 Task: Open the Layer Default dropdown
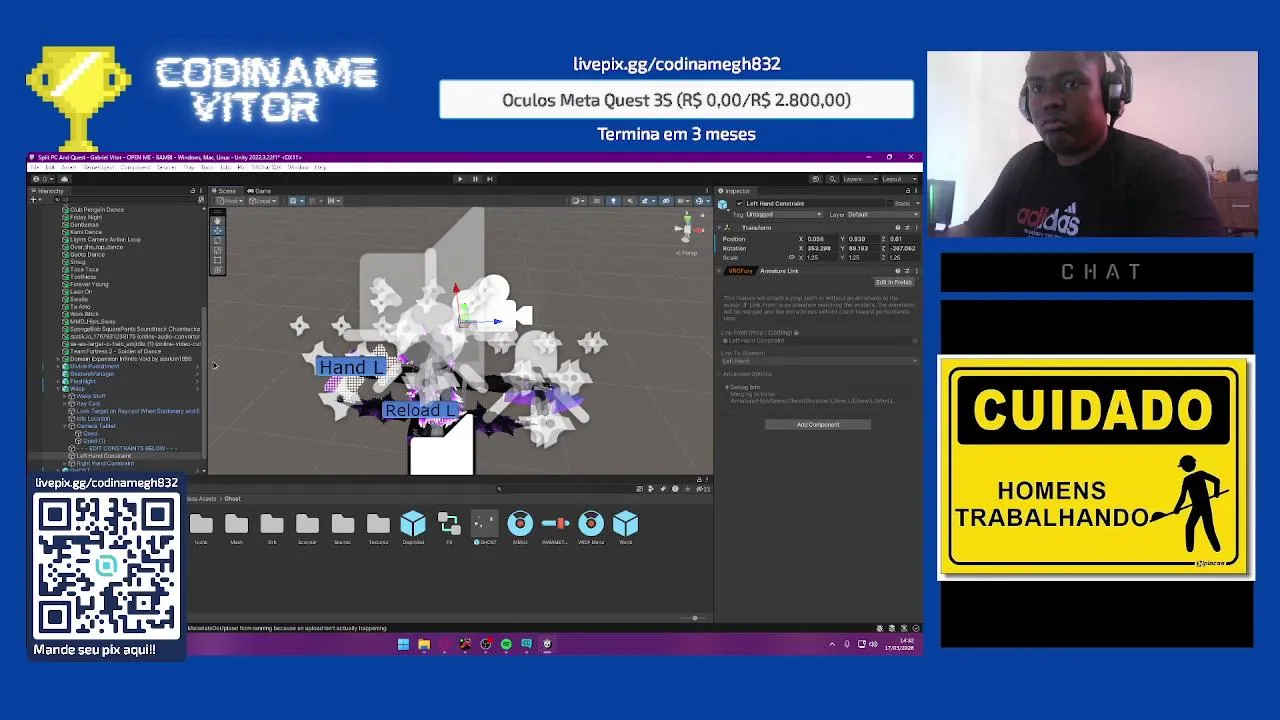(x=882, y=214)
